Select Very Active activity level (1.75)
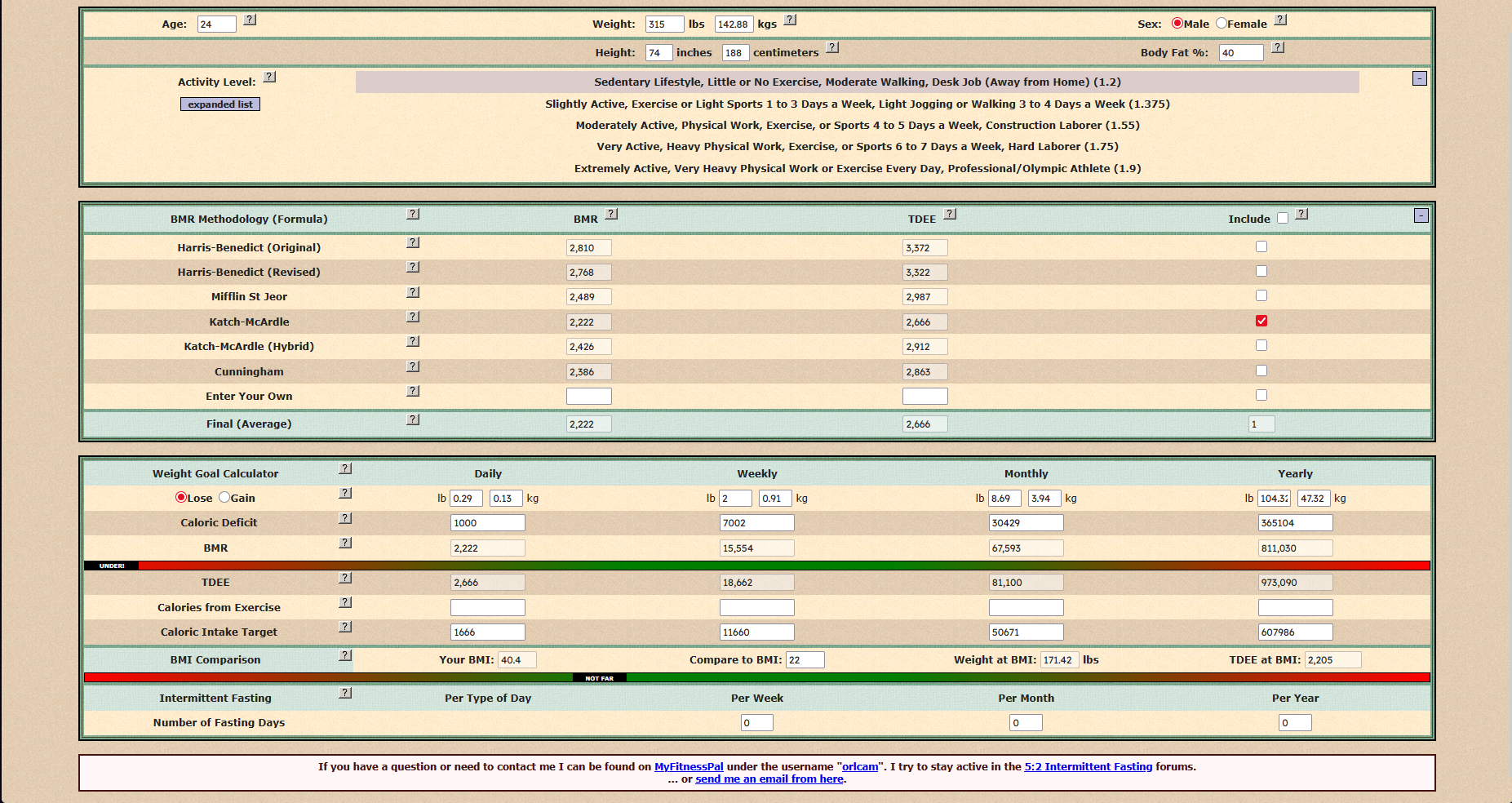This screenshot has height=803, width=1512. [858, 146]
